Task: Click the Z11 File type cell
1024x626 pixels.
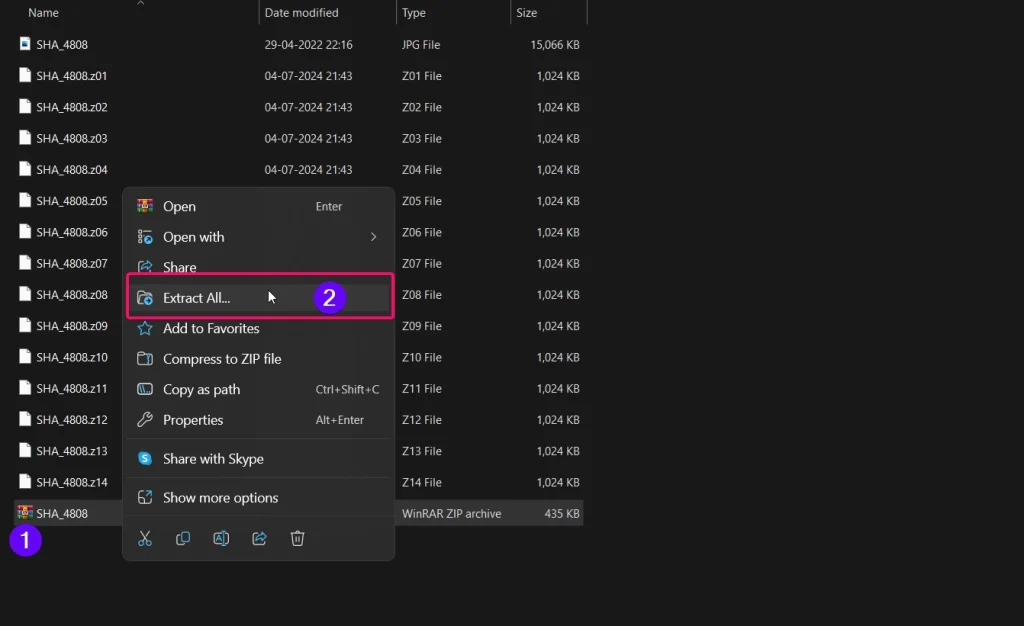Action: coord(422,388)
